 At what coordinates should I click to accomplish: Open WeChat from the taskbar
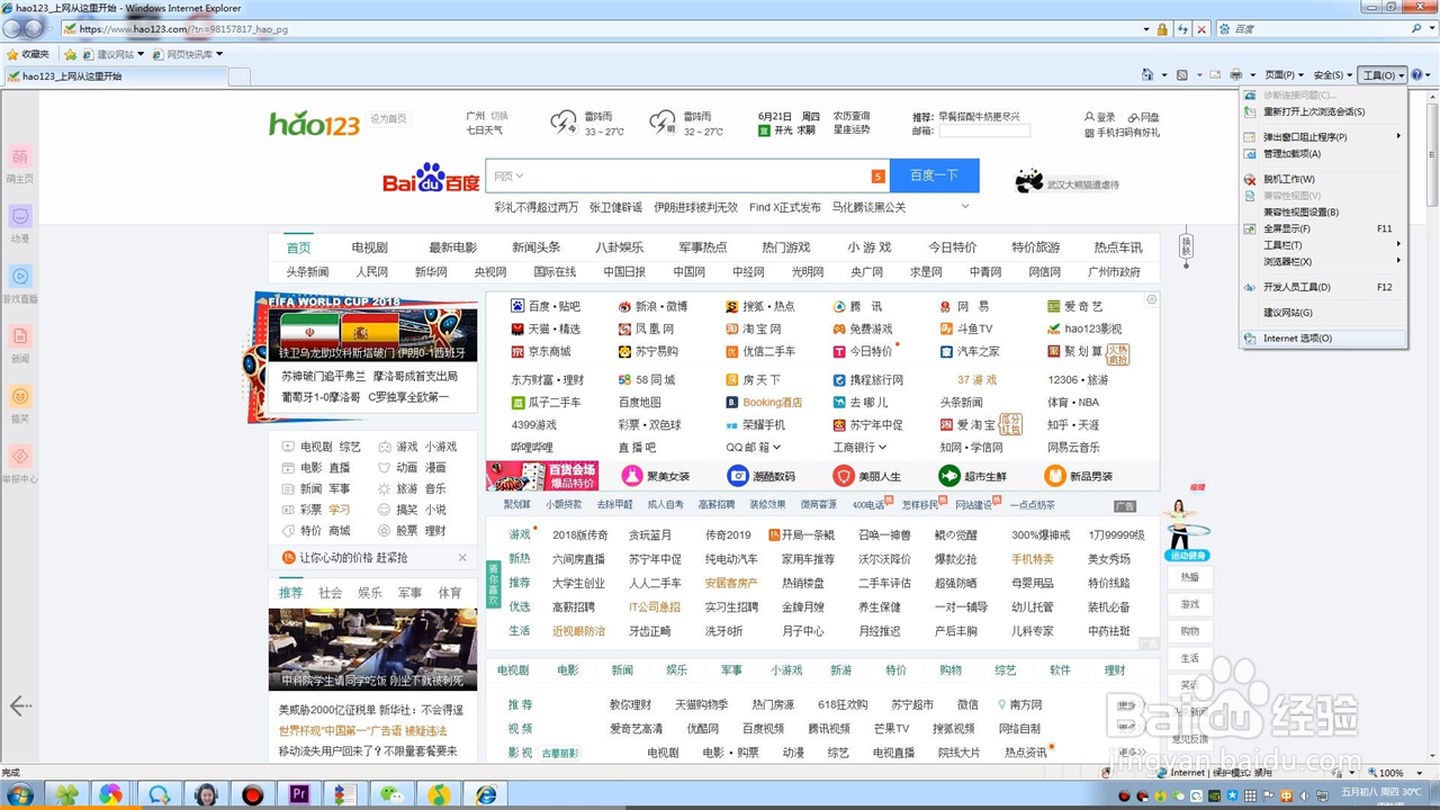click(x=392, y=794)
